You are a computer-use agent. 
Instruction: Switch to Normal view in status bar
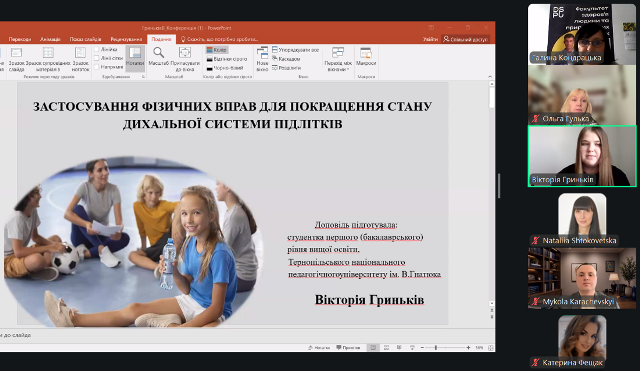[373, 348]
